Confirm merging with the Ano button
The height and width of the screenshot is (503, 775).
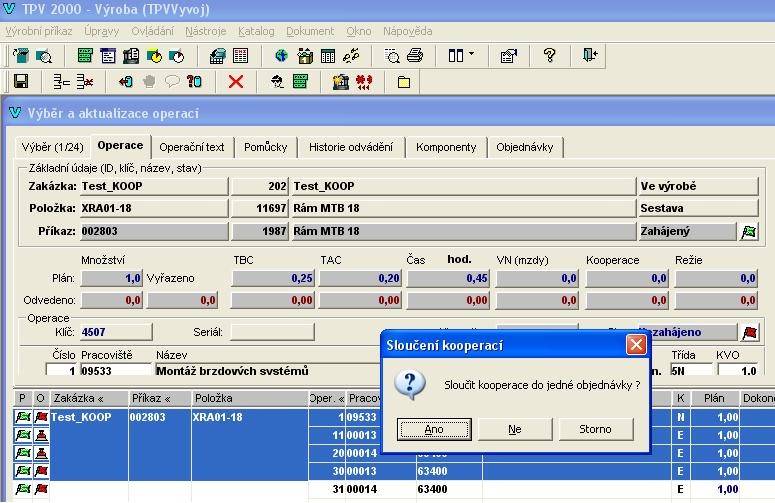[x=434, y=429]
